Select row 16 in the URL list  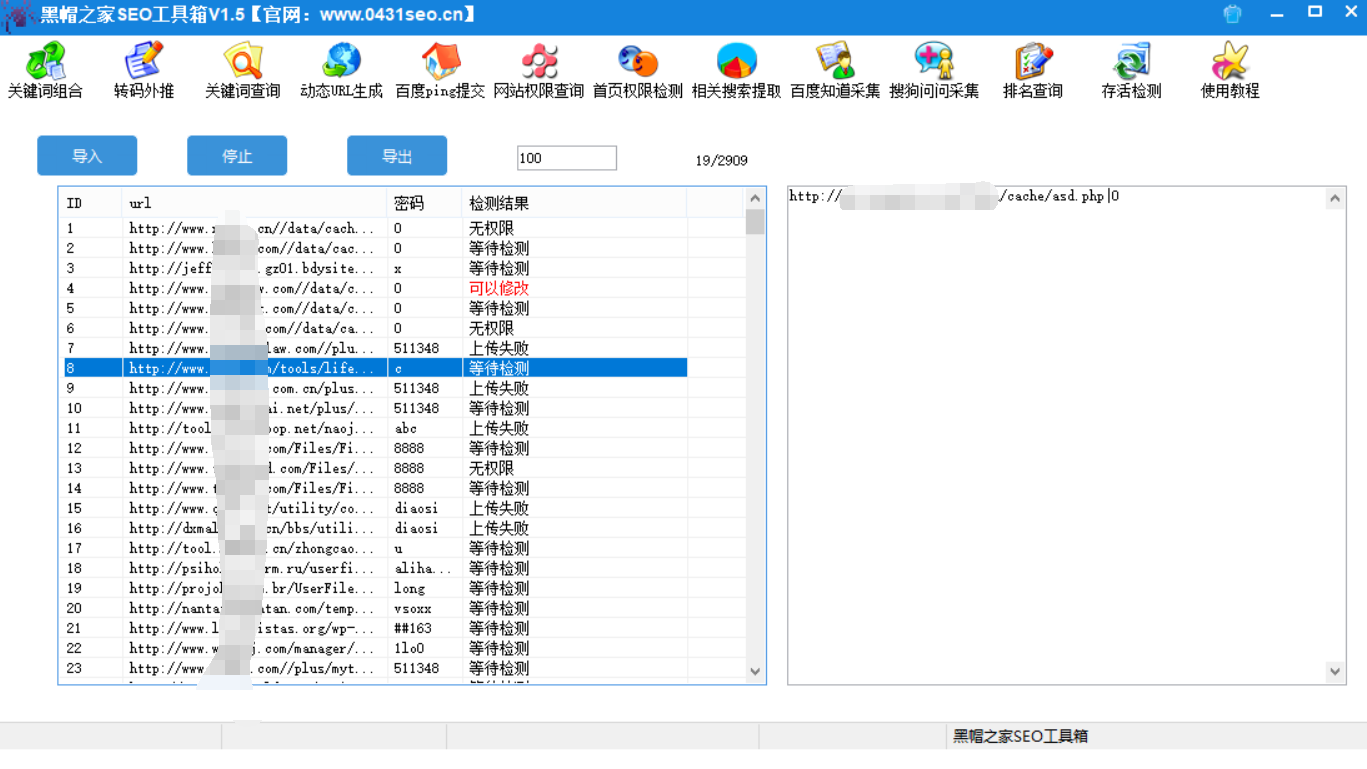375,528
